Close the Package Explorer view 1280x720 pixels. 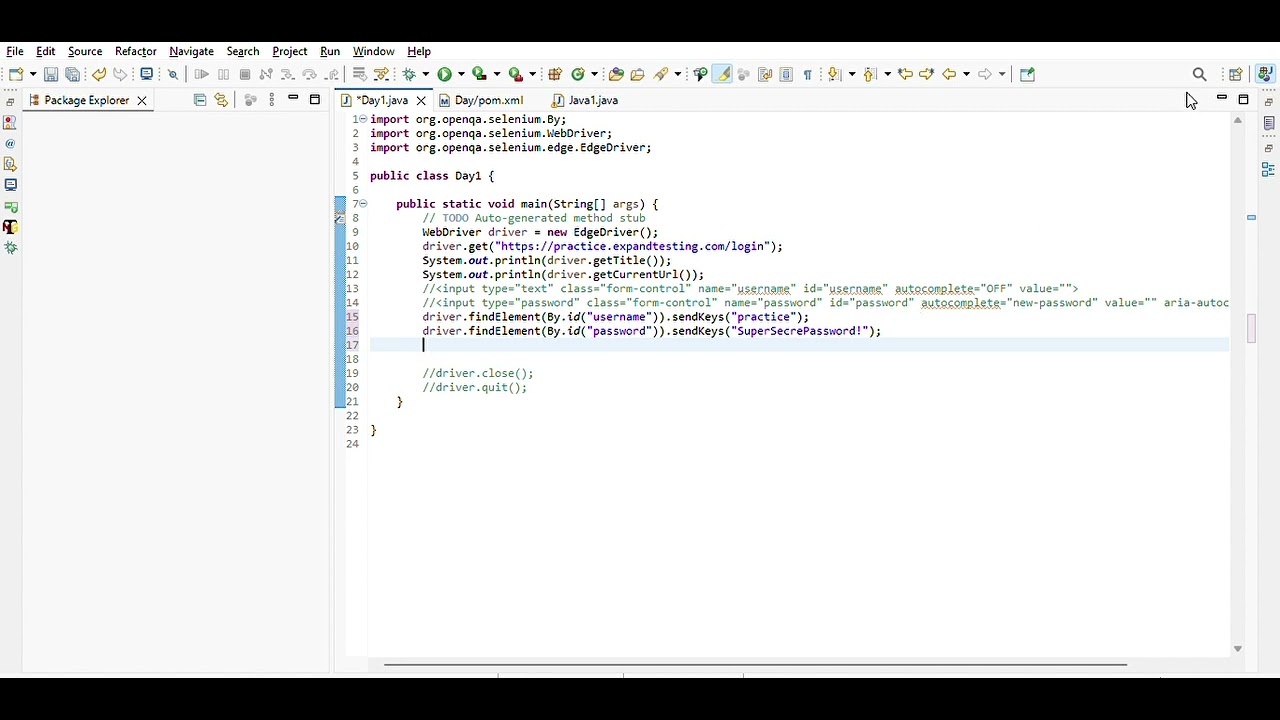pyautogui.click(x=142, y=100)
